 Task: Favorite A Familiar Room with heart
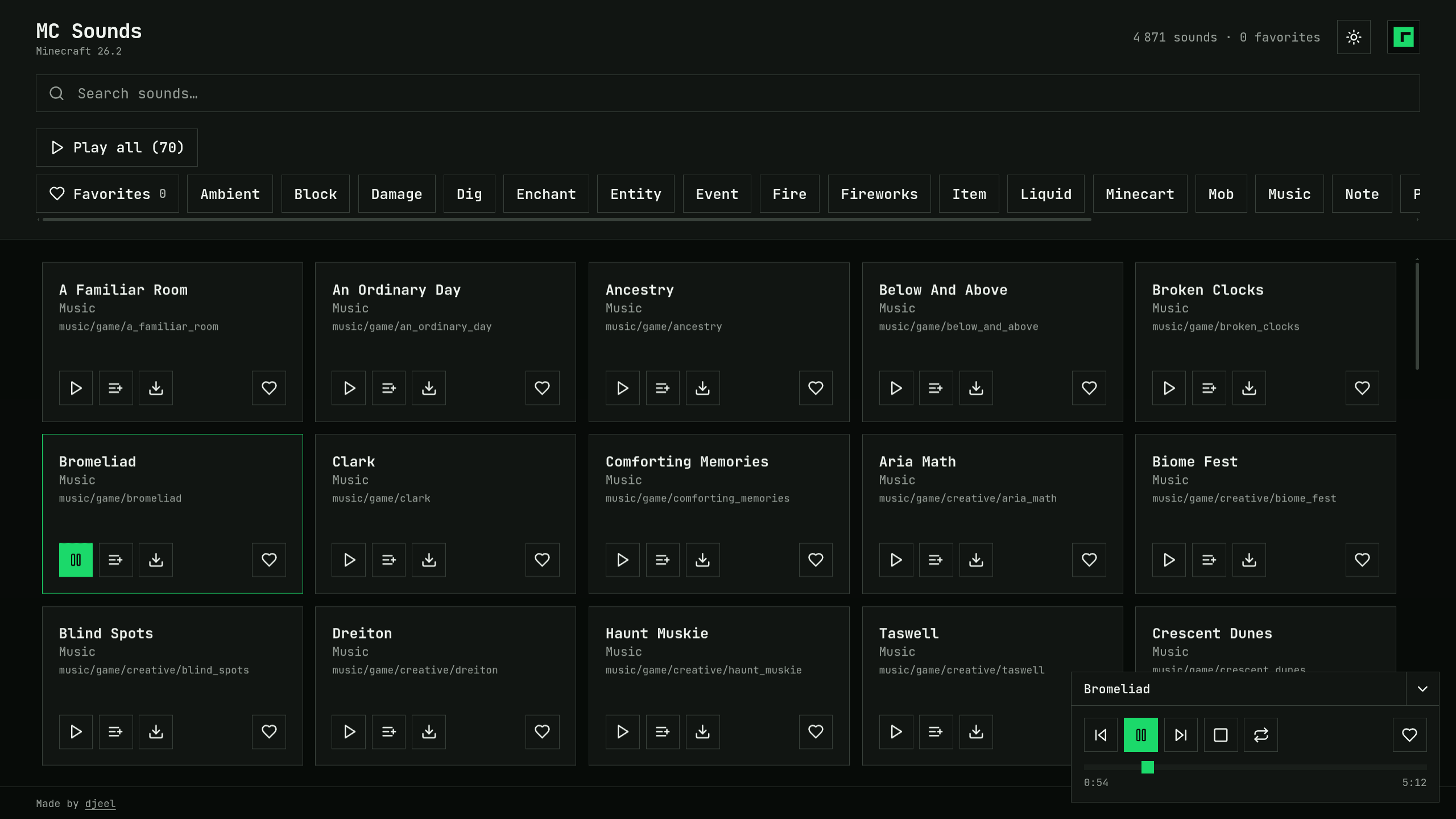click(x=269, y=388)
